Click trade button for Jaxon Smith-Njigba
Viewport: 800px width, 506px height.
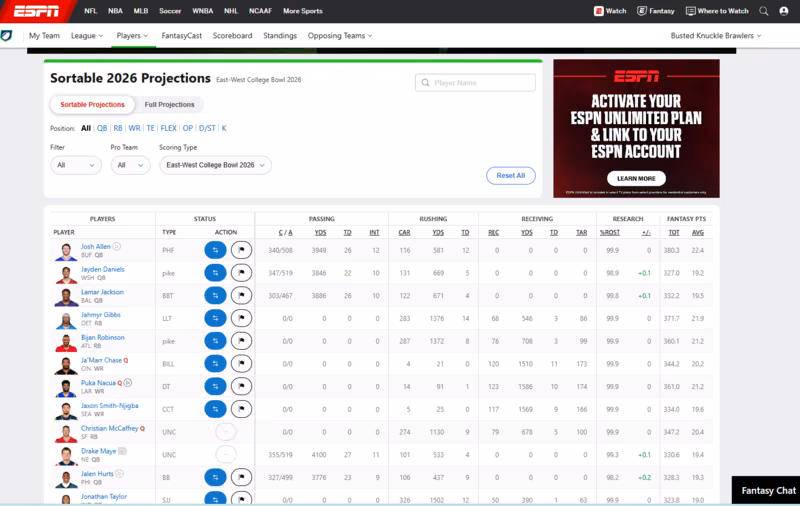[215, 409]
